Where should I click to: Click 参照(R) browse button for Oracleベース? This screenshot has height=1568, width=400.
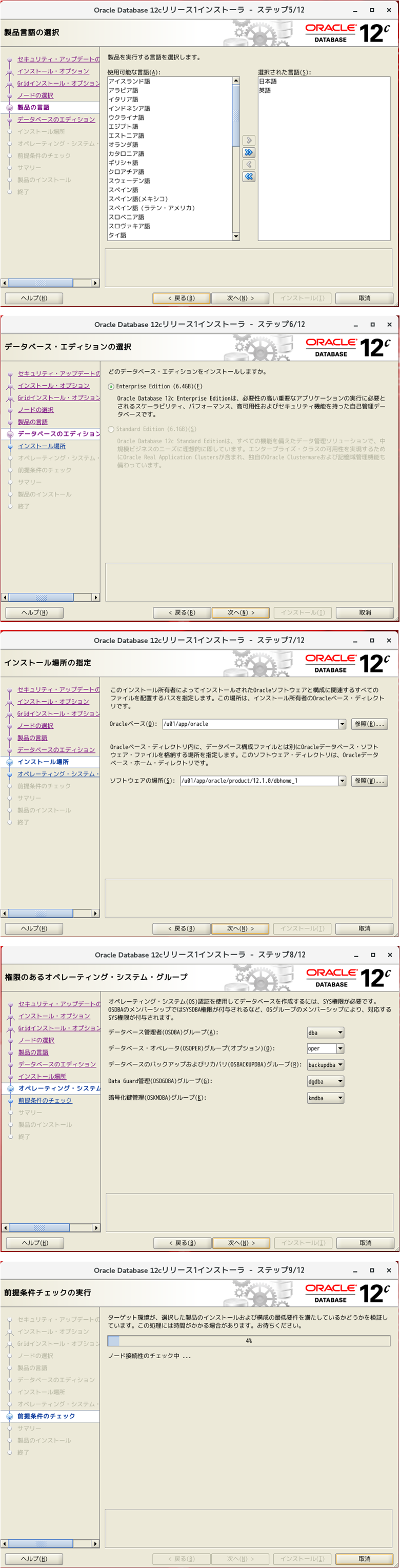coord(369,724)
